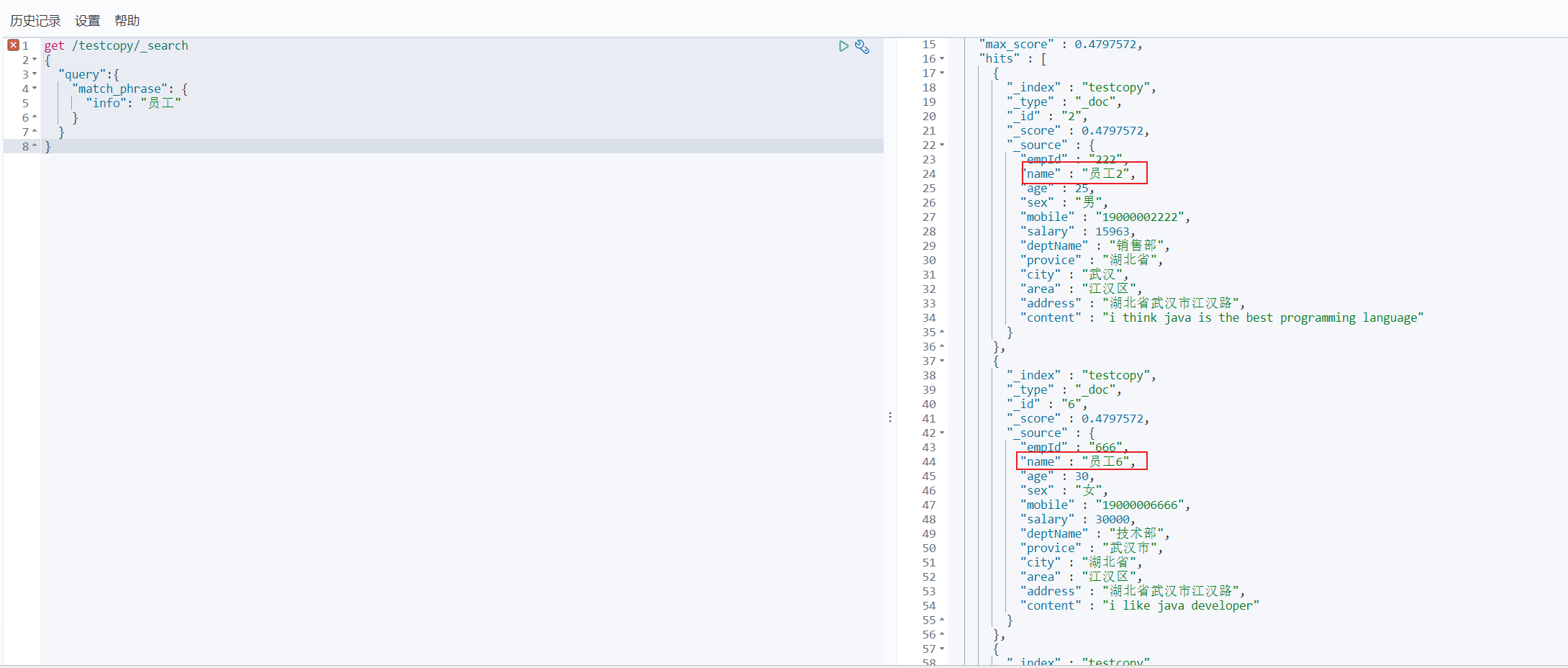Image resolution: width=1568 pixels, height=668 pixels.
Task: Click the "age" : 25 line
Action: pyautogui.click(x=1057, y=189)
